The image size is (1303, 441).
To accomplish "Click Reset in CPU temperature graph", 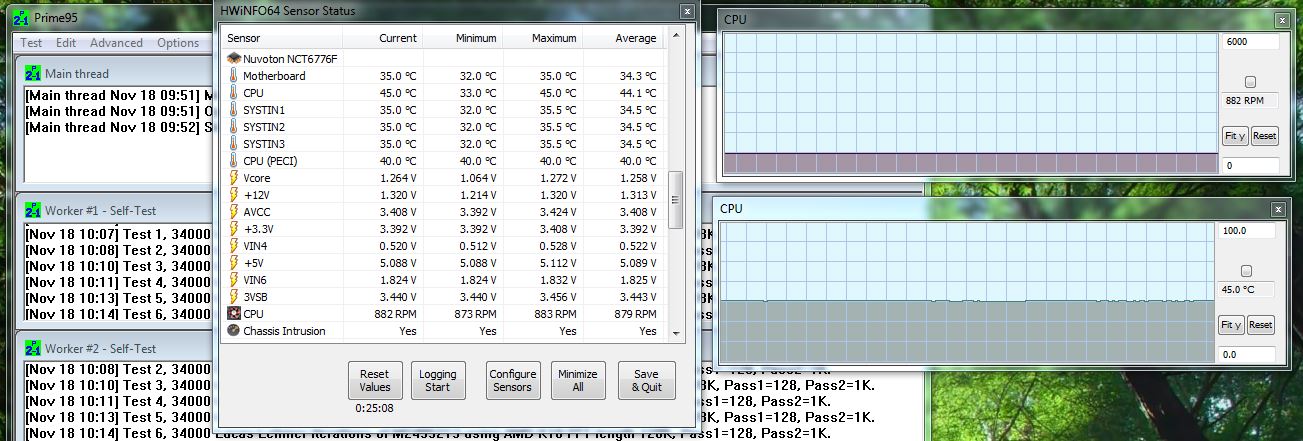I will (1260, 325).
